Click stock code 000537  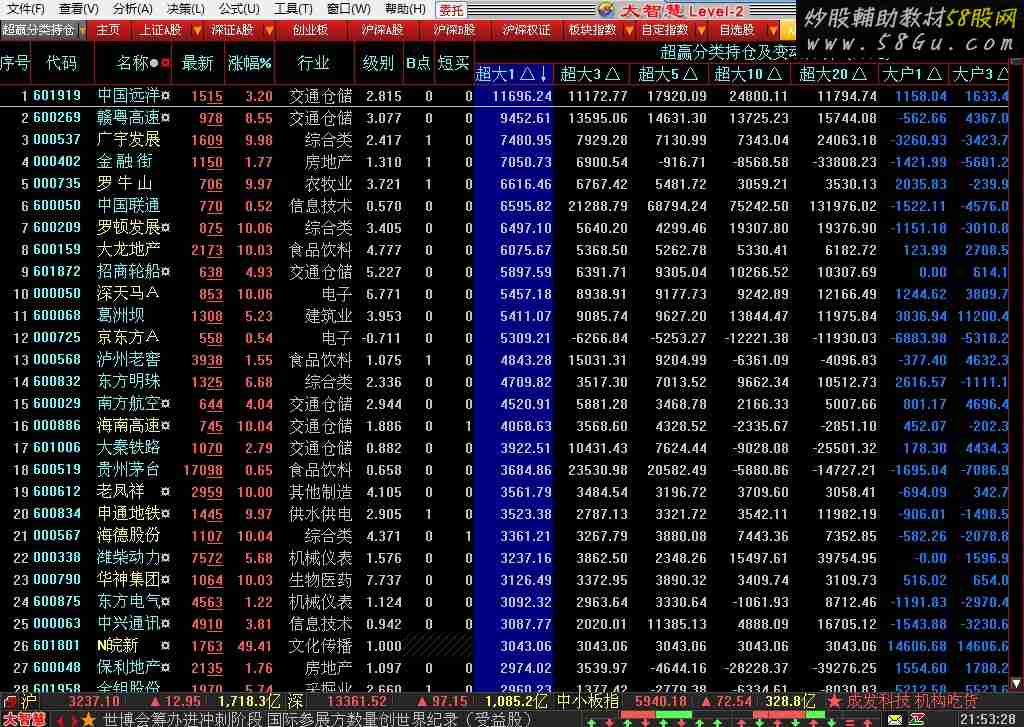coord(57,140)
